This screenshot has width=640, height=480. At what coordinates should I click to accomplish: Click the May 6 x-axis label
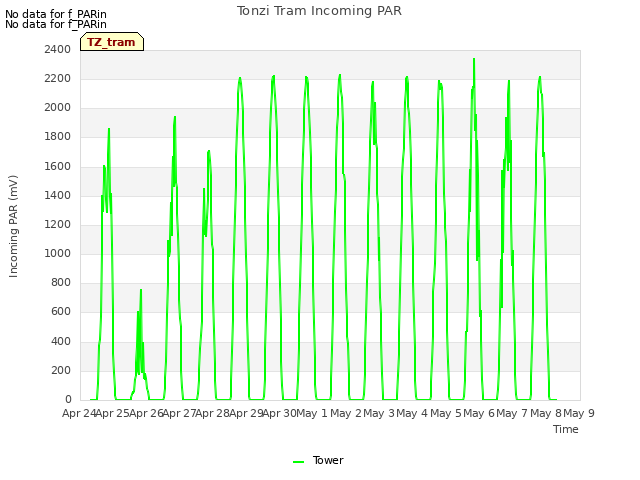click(479, 413)
